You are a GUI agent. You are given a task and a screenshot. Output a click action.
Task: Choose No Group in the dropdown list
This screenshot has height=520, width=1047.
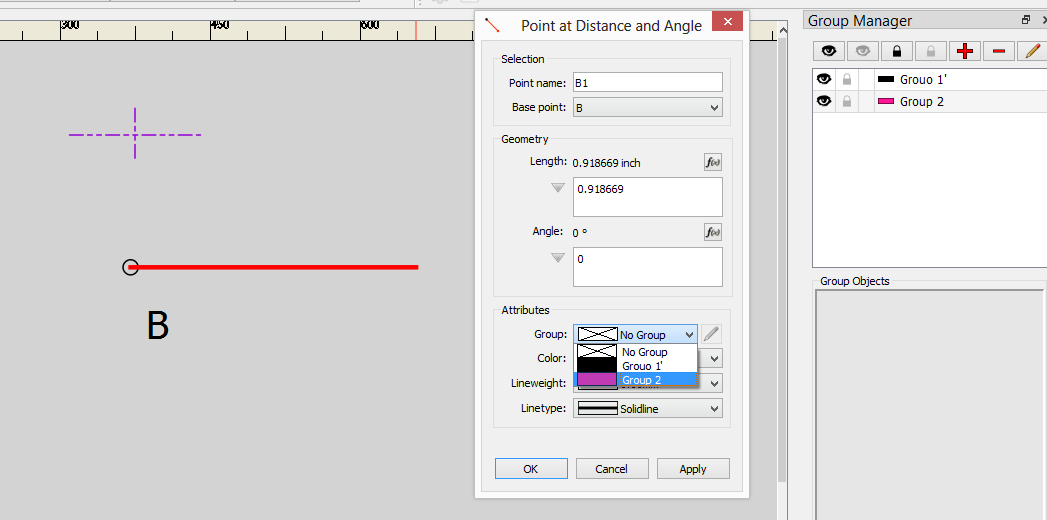(x=643, y=352)
